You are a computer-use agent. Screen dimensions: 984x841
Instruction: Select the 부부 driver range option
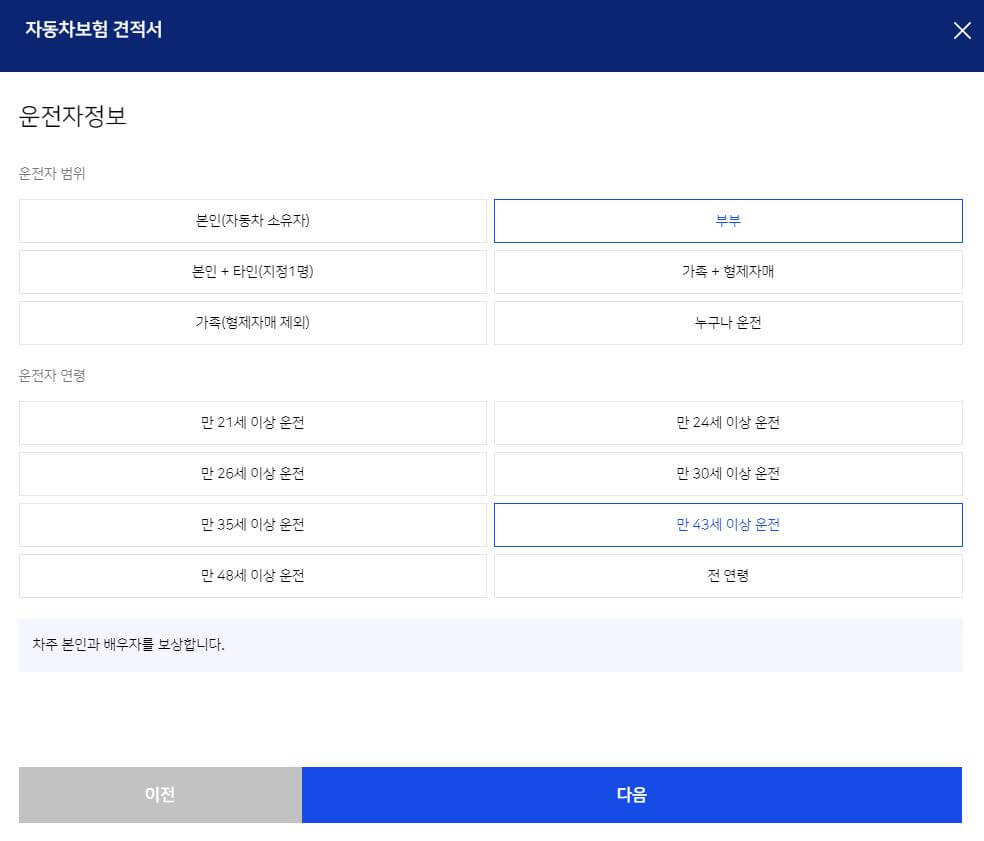[728, 221]
